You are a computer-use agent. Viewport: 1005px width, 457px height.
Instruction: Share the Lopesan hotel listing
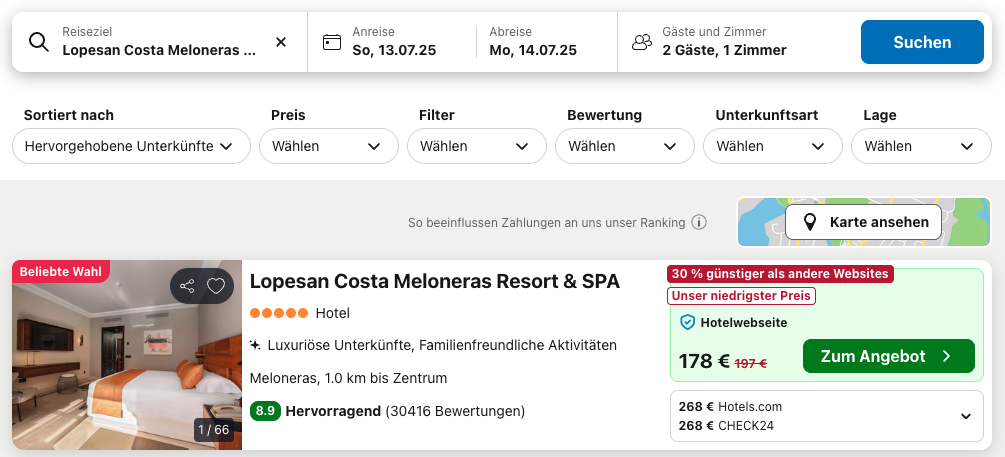coord(187,287)
